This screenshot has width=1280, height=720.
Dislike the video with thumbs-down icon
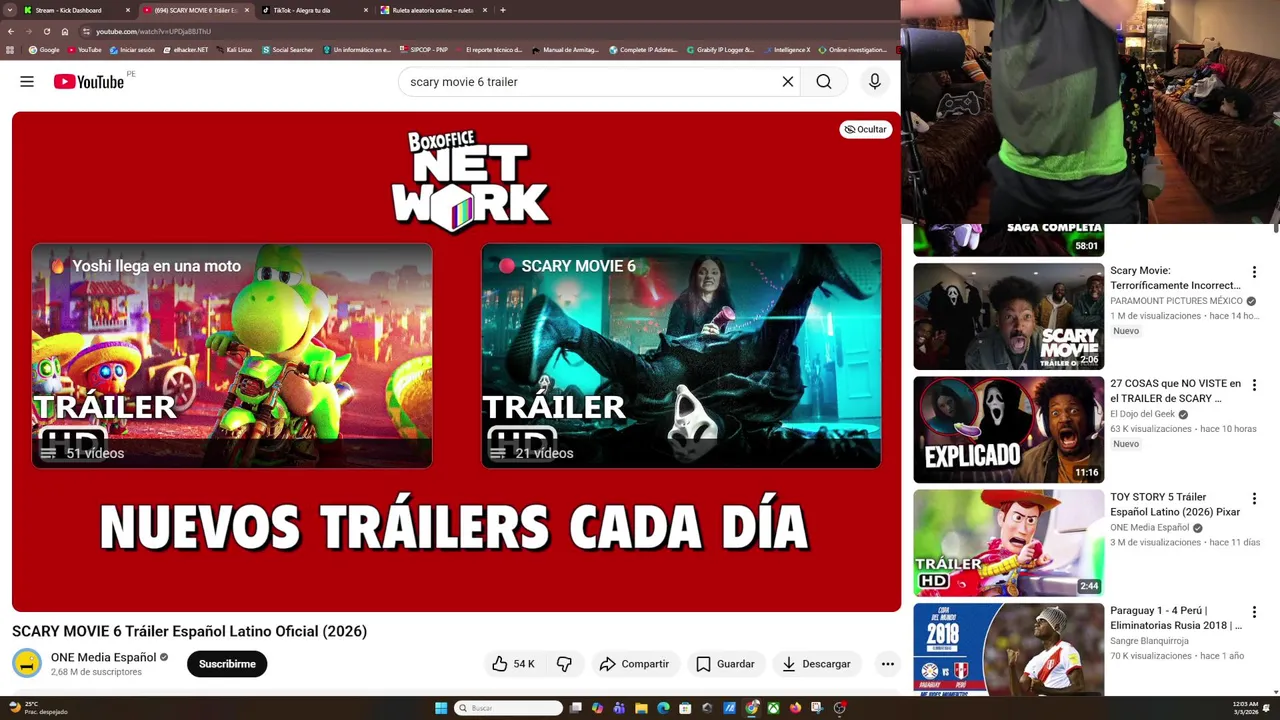click(565, 664)
